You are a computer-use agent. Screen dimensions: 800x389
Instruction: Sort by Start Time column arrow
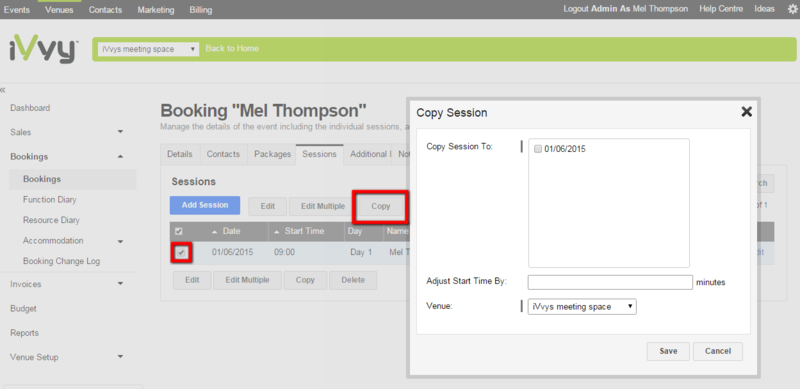[x=277, y=231]
